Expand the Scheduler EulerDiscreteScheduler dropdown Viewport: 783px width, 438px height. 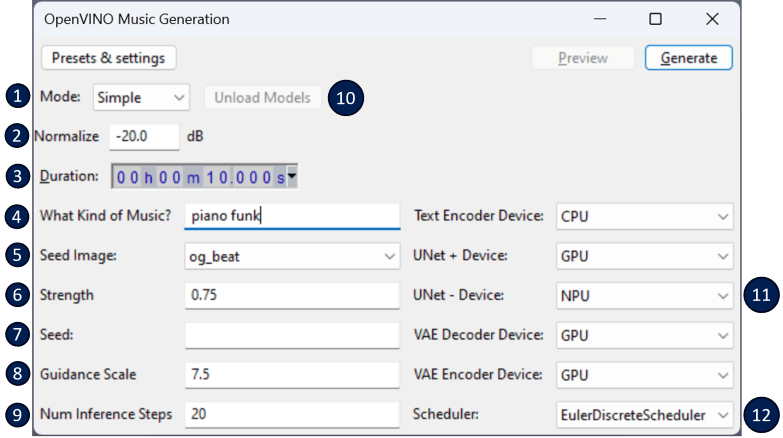point(643,414)
